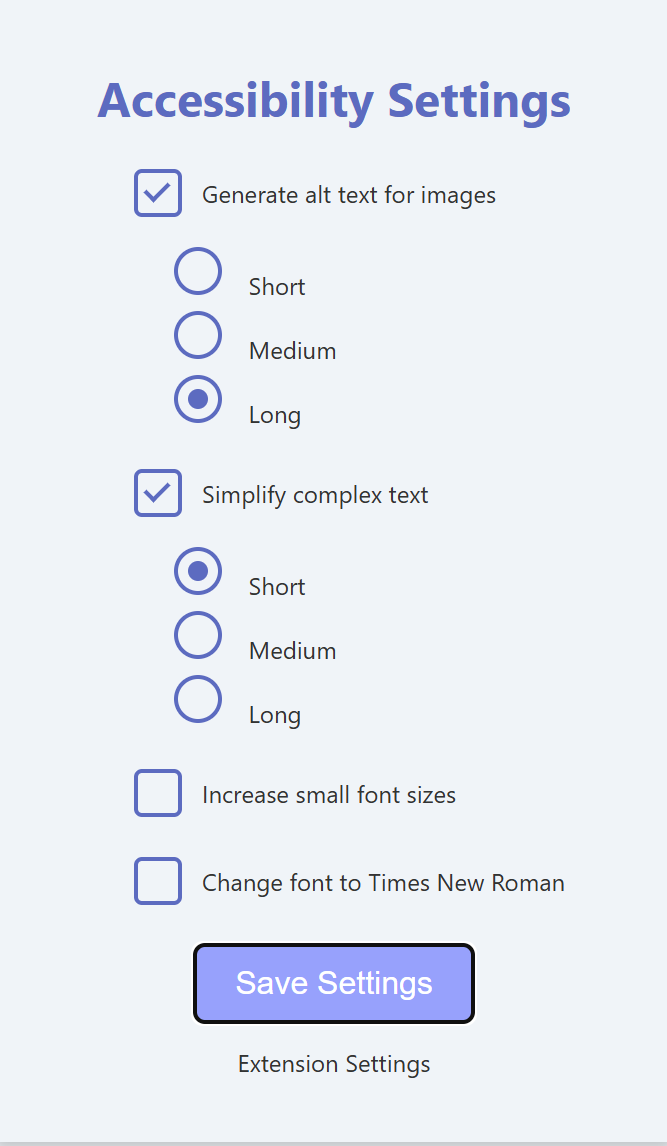Click the "Simplify complex text" label text

pos(316,496)
